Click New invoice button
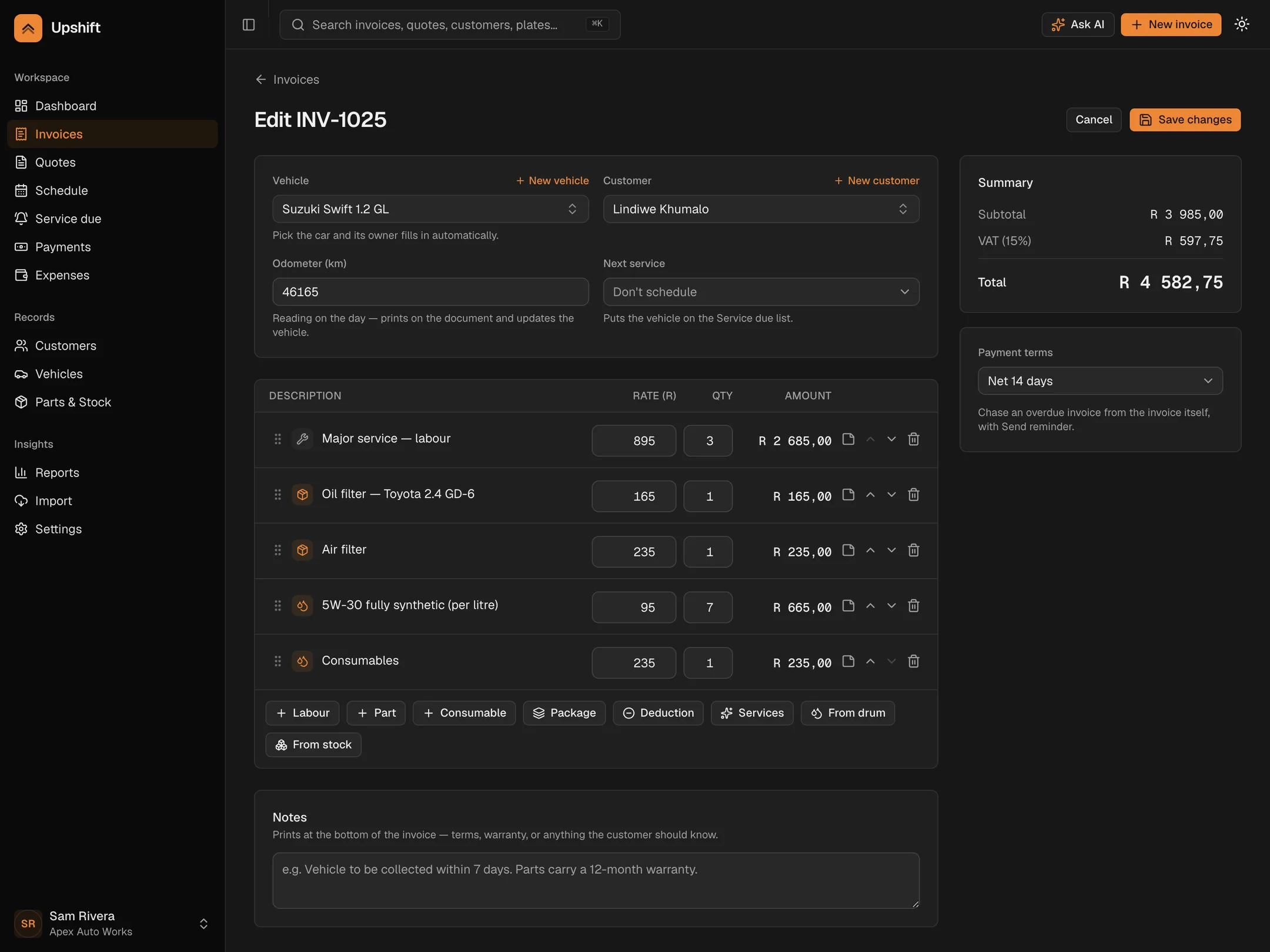Screen dimensions: 1270x952 (1171, 25)
